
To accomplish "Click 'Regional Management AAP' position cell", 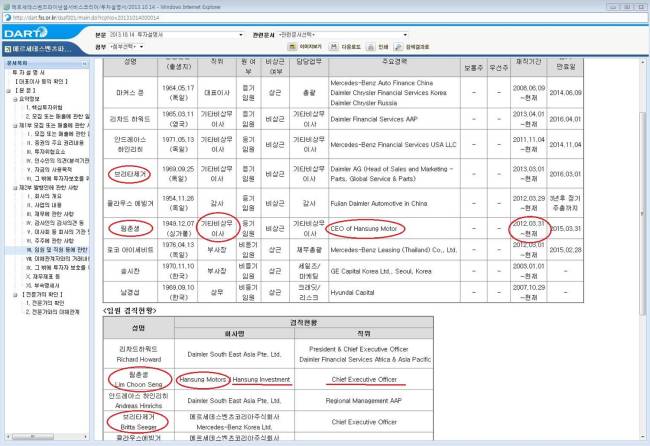I will [364, 401].
